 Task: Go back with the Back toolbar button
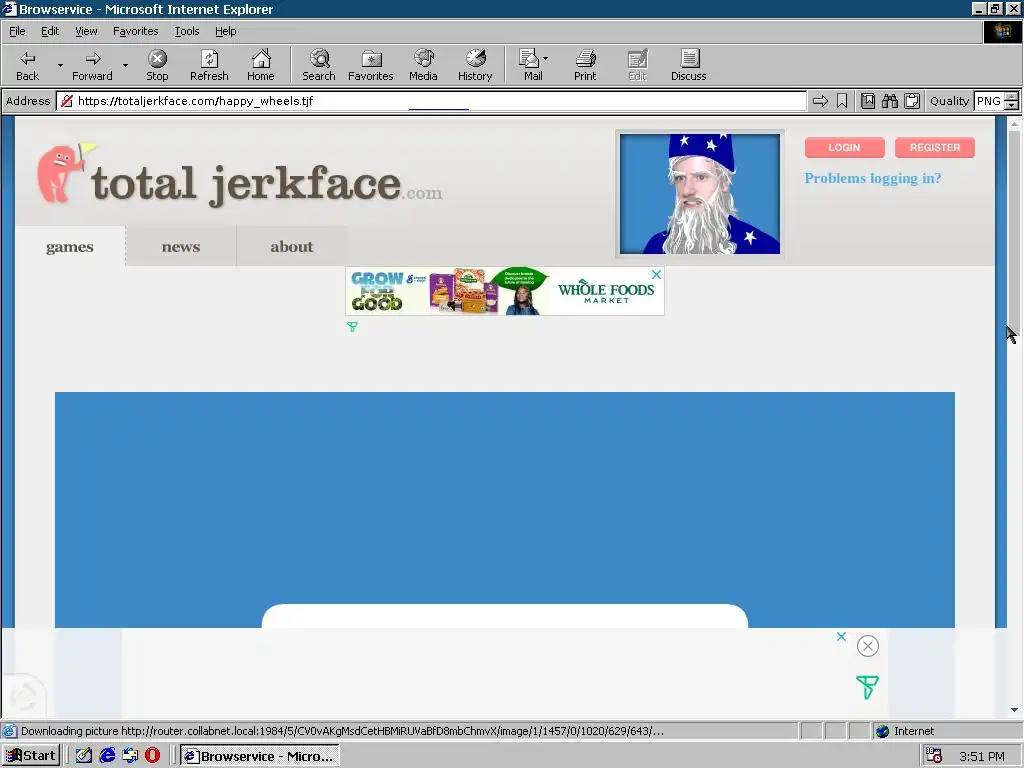point(27,65)
